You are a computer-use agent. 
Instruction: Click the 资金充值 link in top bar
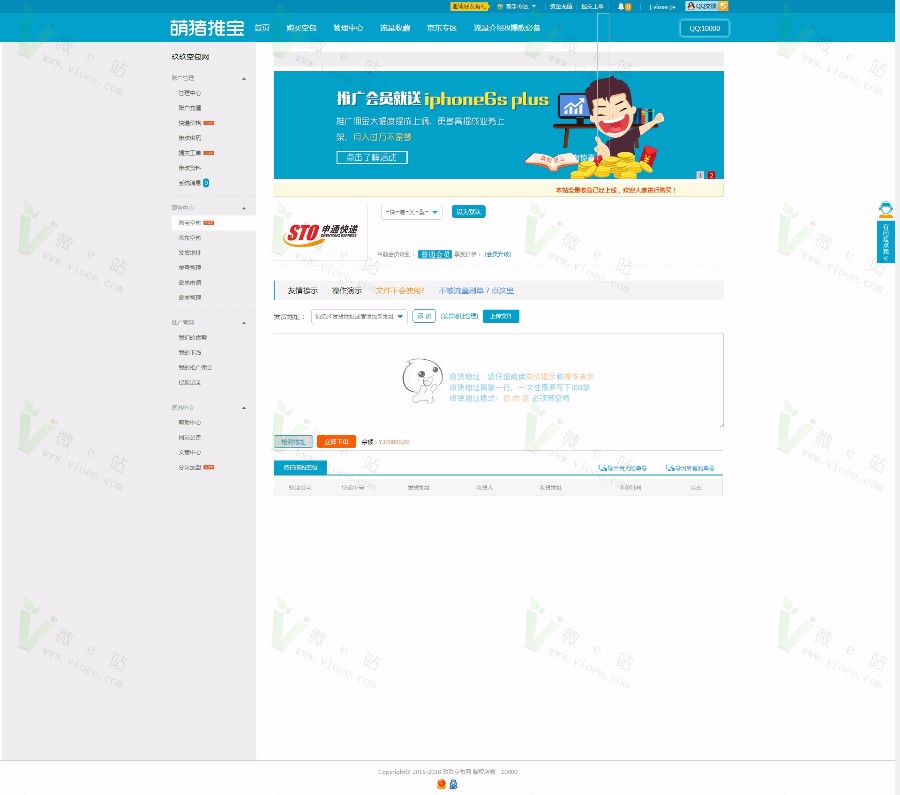coord(561,6)
